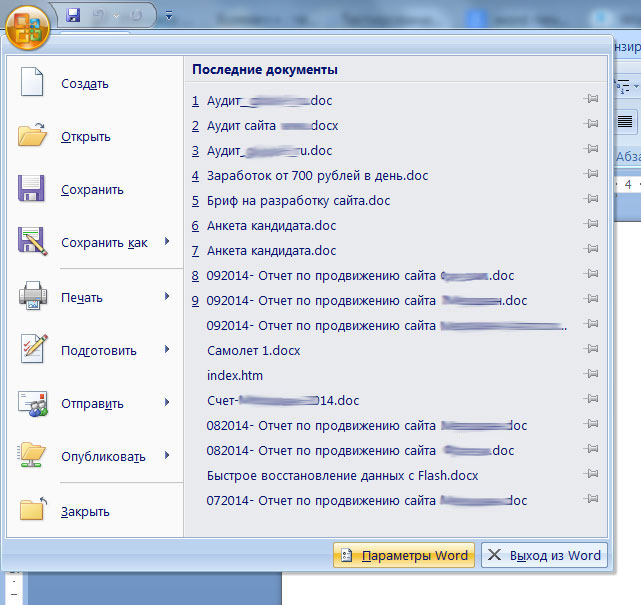Viewport: 641px width, 605px height.
Task: Pin Счет- 14.doc to list
Action: pos(591,399)
